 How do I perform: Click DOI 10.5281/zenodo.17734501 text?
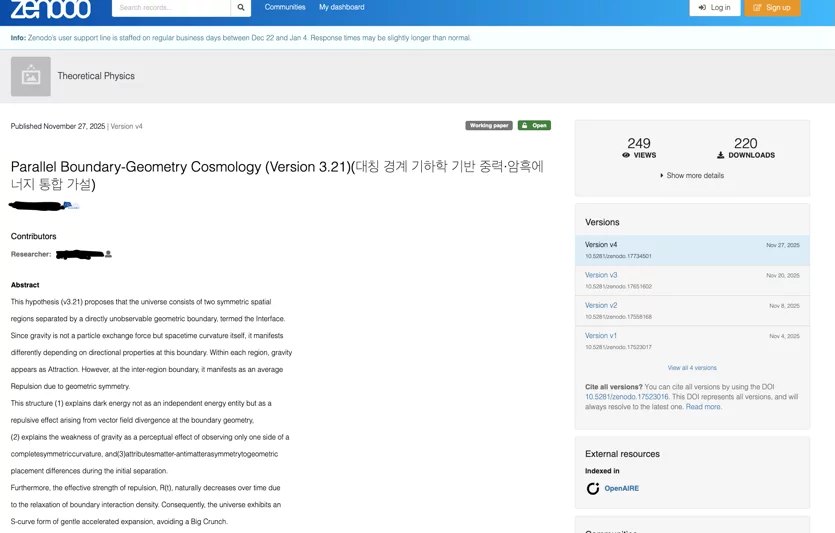pos(618,256)
